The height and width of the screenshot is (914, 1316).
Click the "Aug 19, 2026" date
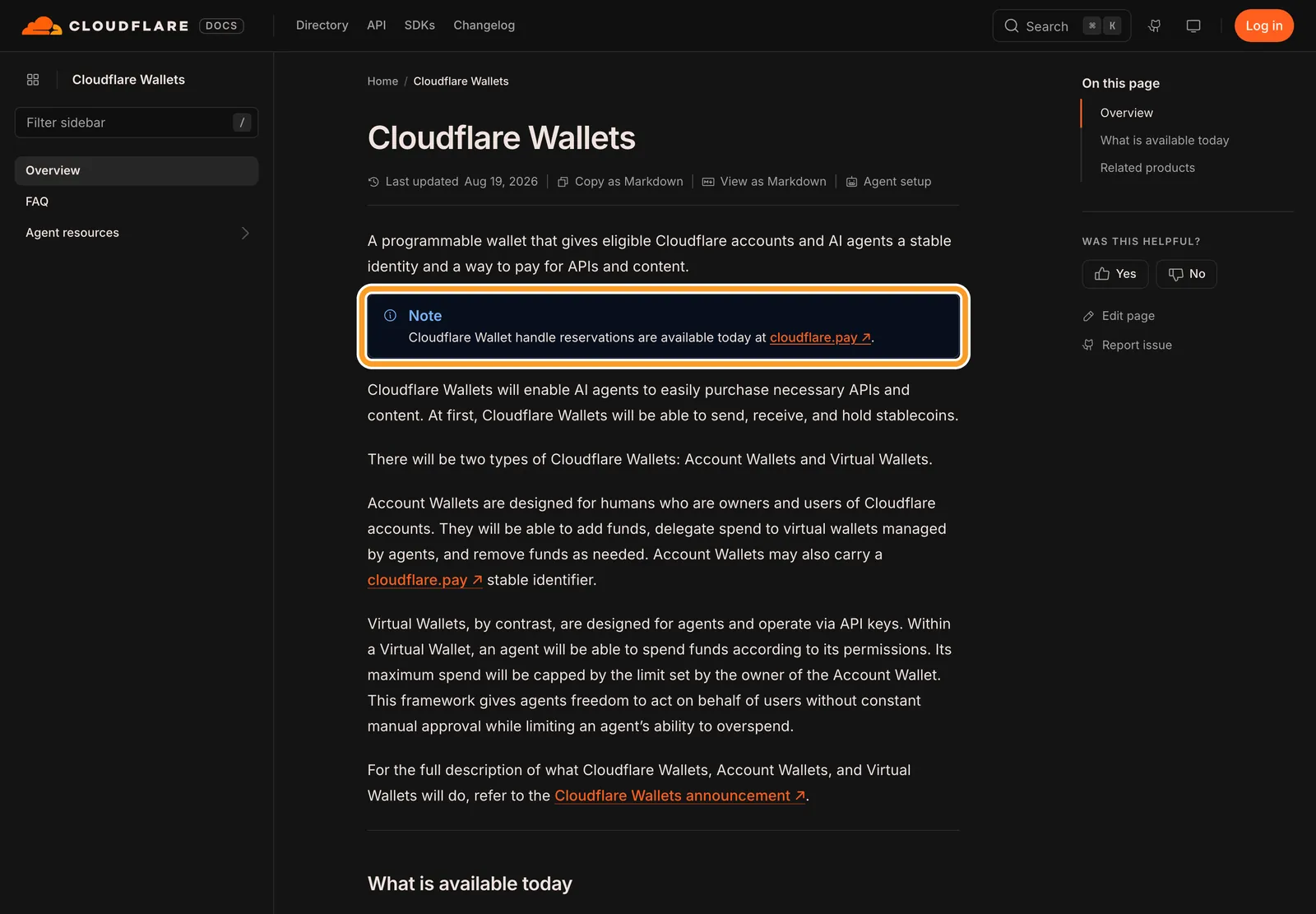coord(501,182)
